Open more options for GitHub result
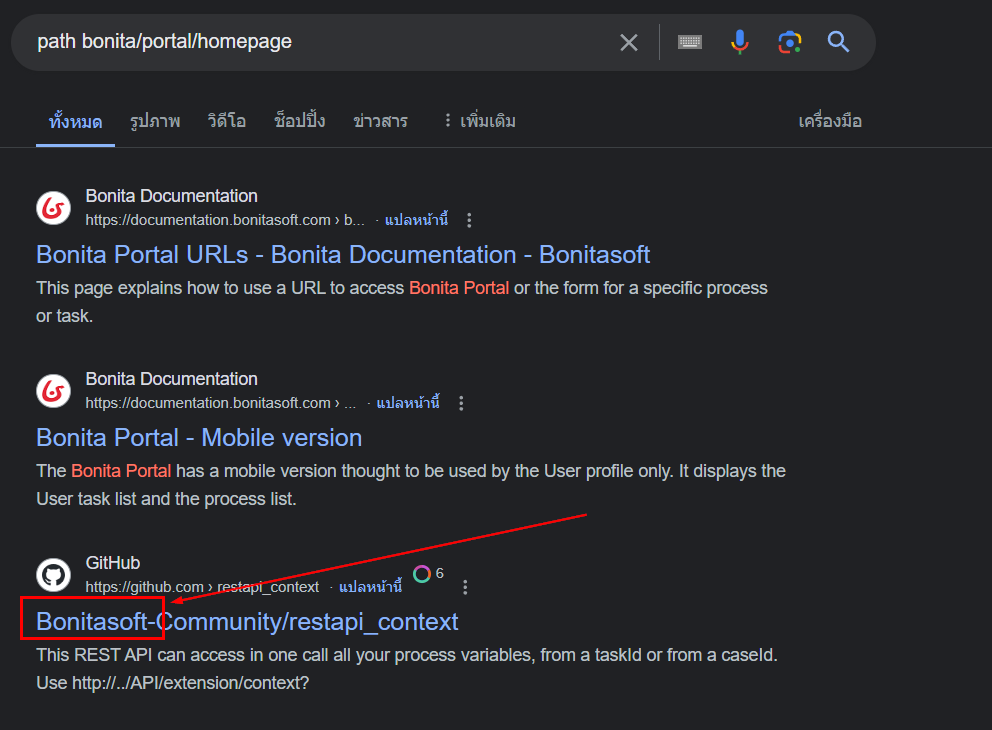 (x=465, y=587)
